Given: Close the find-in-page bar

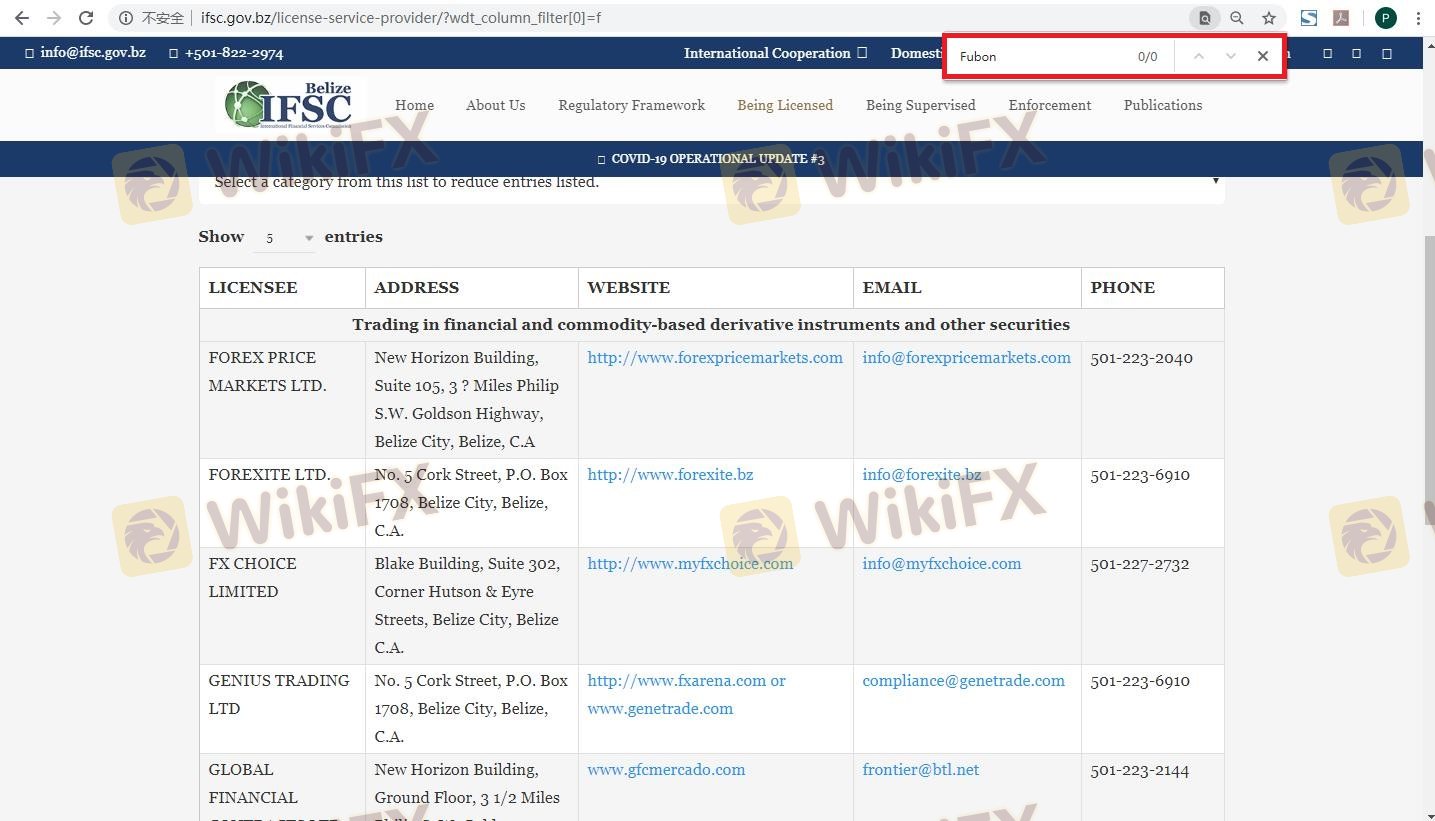Looking at the screenshot, I should (x=1262, y=56).
